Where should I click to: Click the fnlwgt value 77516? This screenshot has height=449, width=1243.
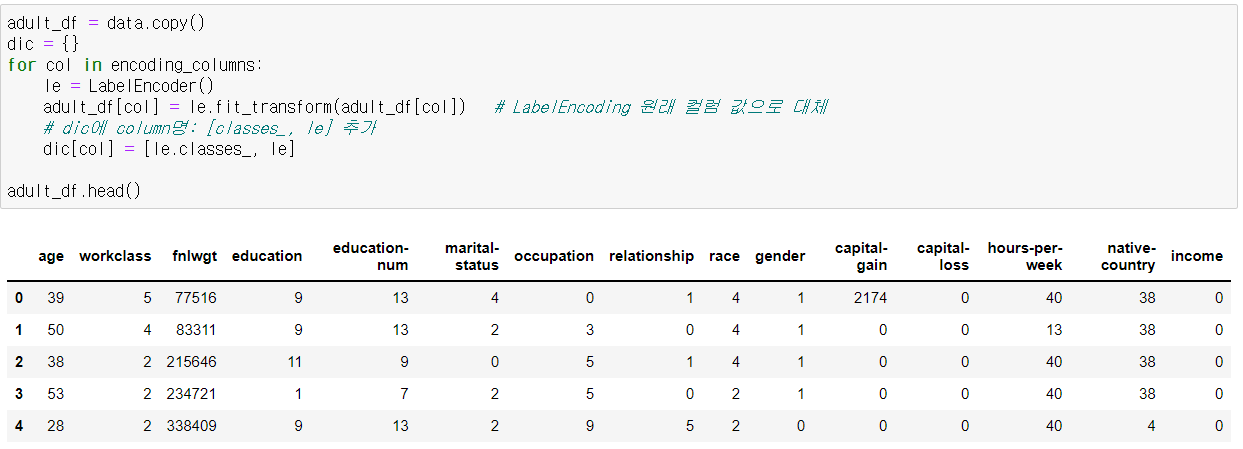195,298
